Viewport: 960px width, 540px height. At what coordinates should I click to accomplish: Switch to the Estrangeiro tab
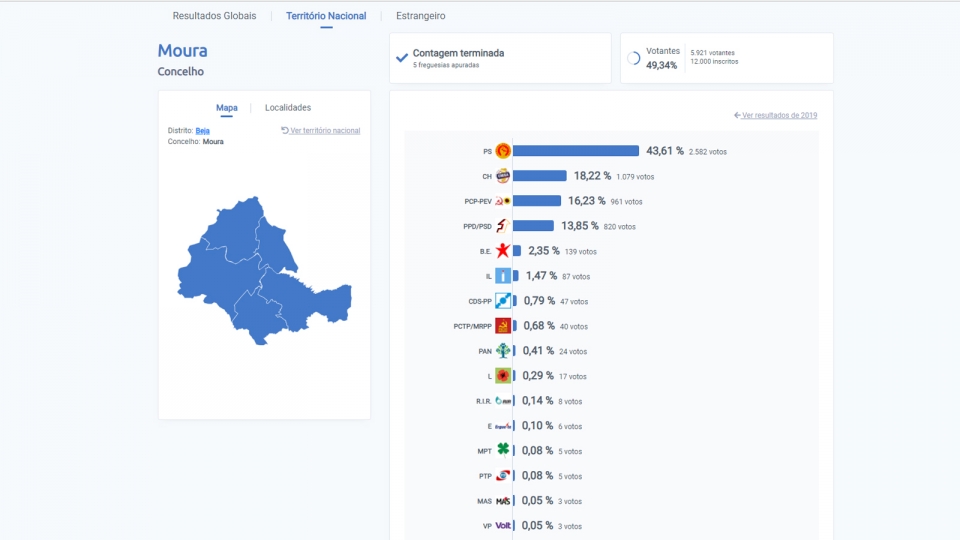(421, 16)
